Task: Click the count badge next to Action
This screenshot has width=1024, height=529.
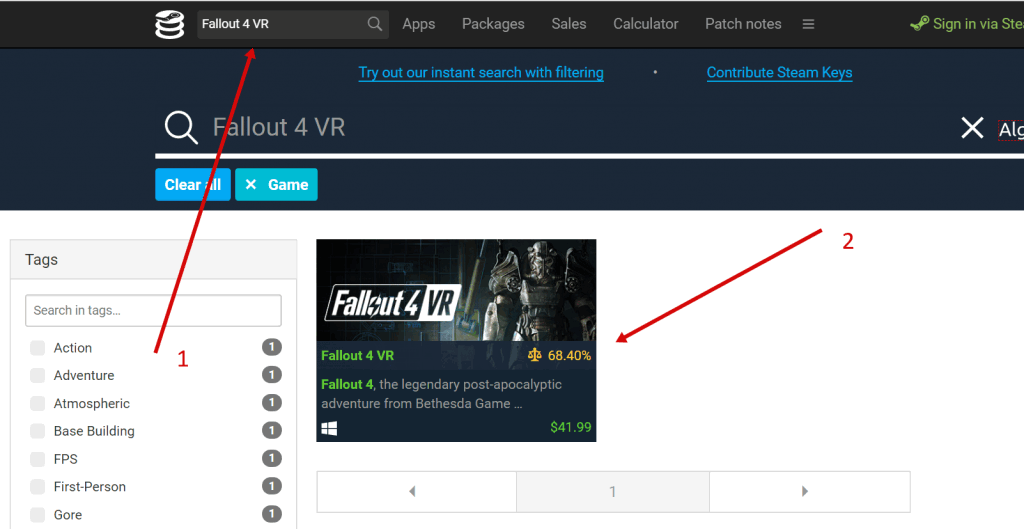Action: (272, 347)
